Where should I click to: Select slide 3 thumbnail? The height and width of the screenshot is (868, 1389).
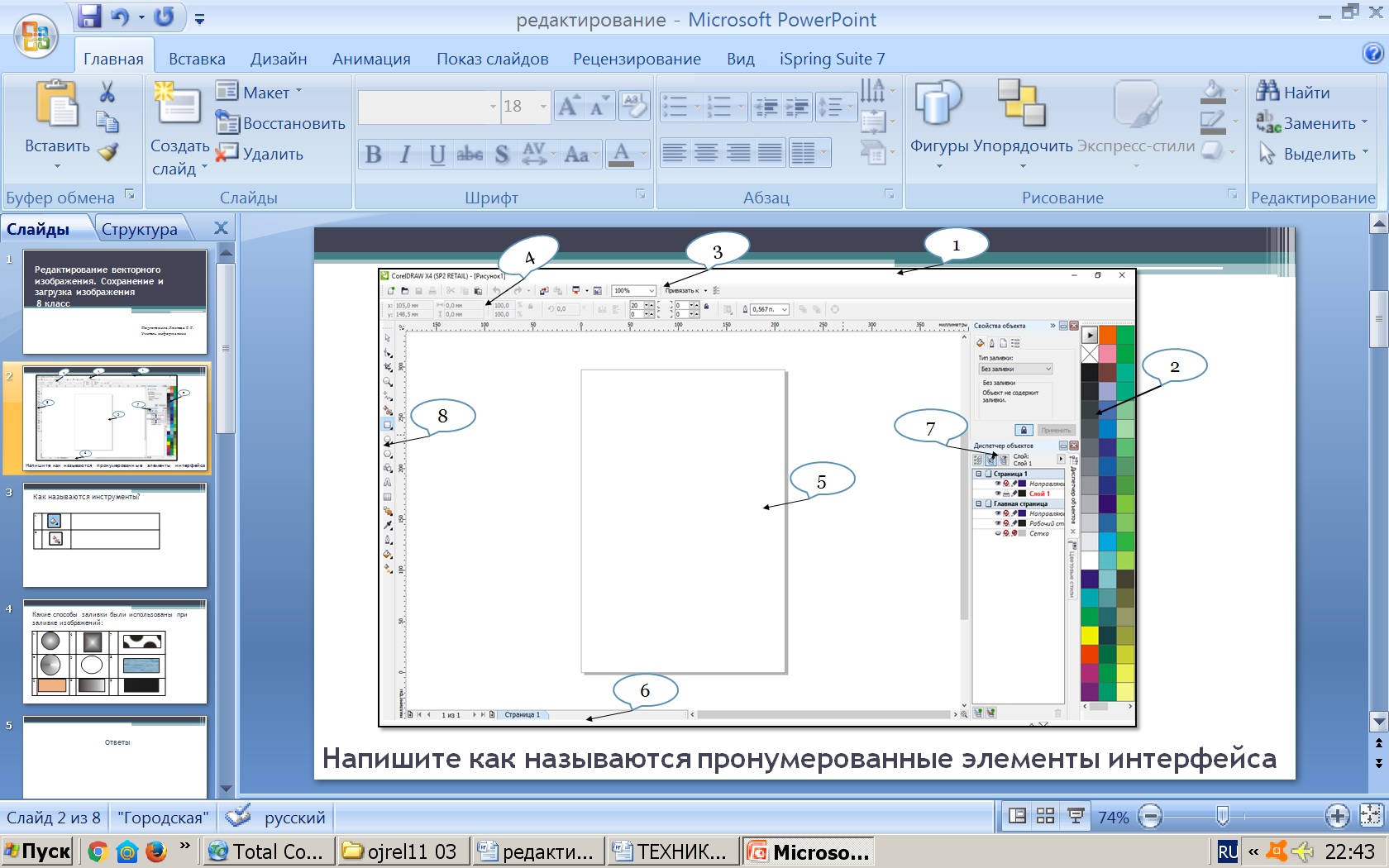click(x=115, y=535)
